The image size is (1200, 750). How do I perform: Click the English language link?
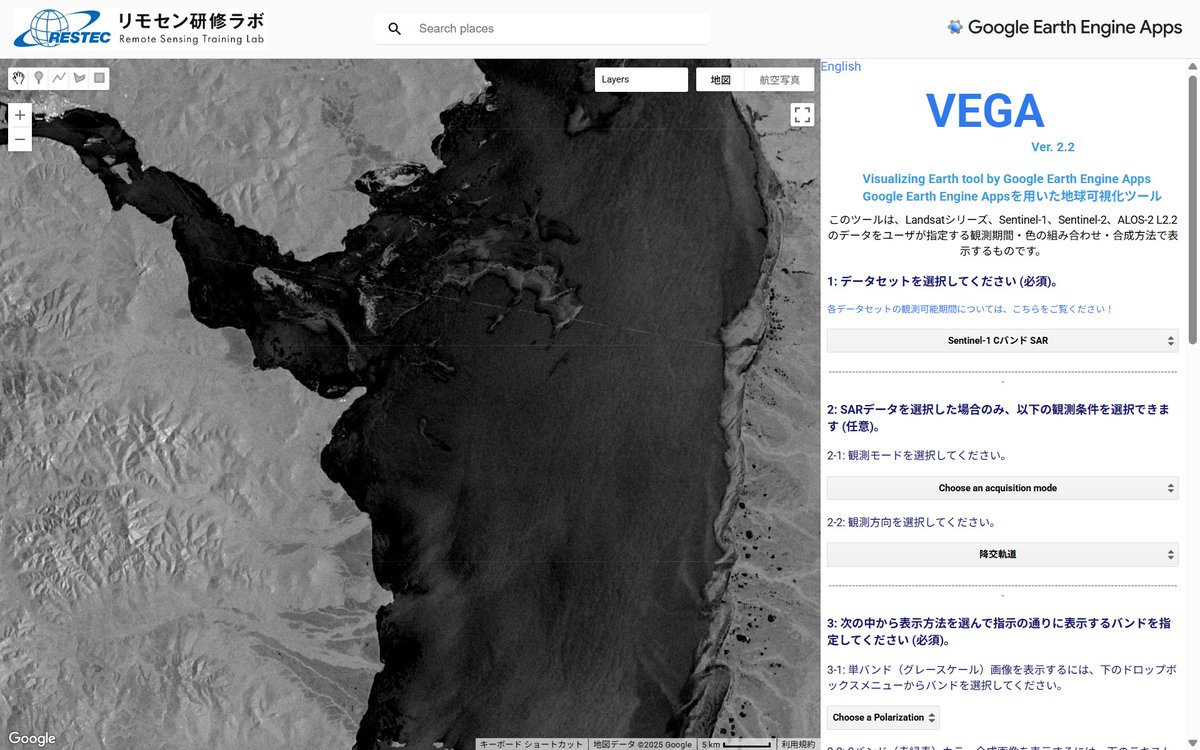[841, 66]
